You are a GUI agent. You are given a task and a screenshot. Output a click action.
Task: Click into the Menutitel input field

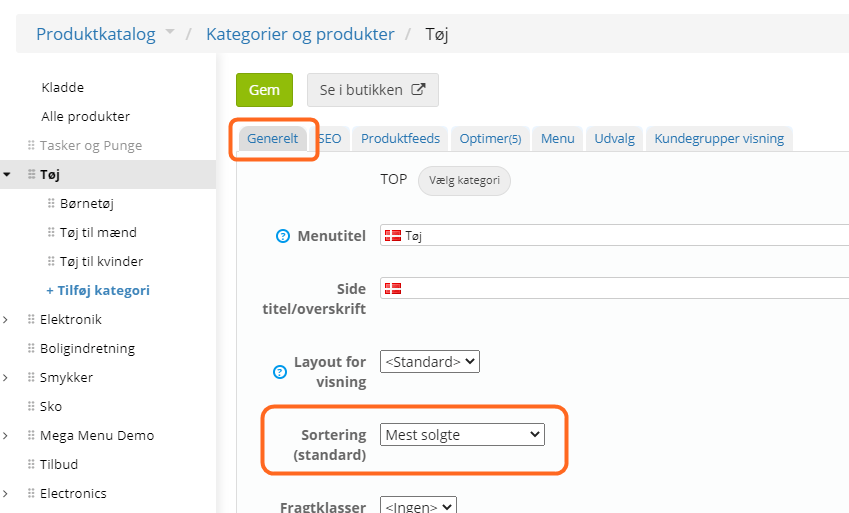[615, 236]
